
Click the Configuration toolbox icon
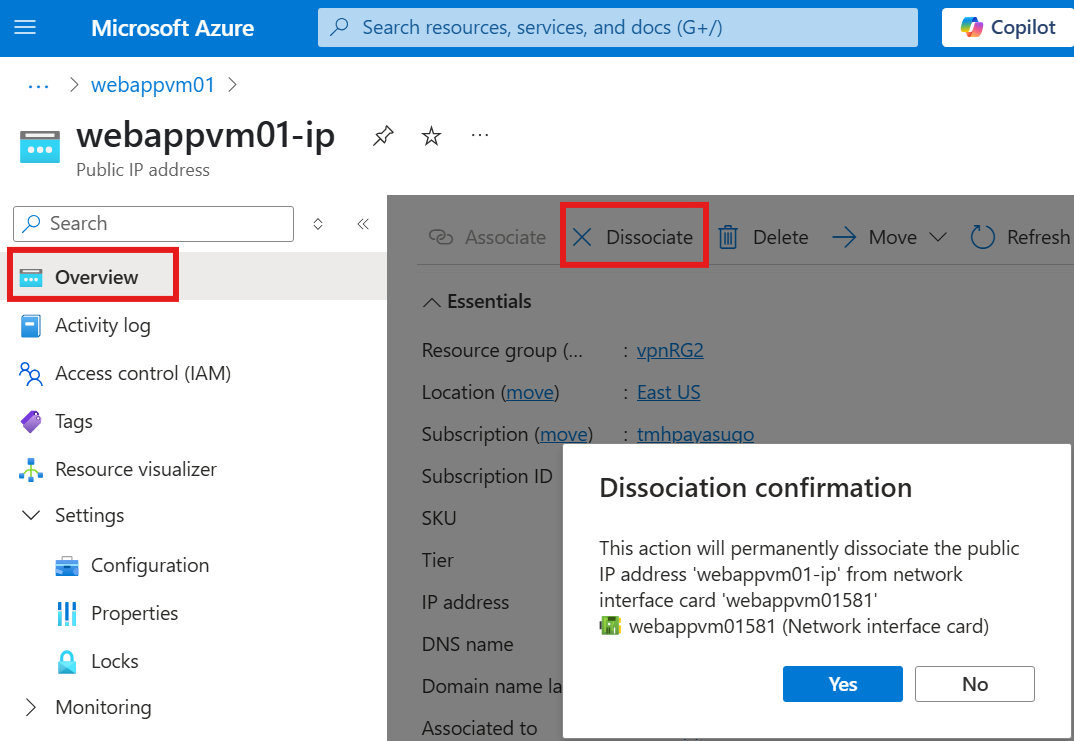click(x=67, y=566)
